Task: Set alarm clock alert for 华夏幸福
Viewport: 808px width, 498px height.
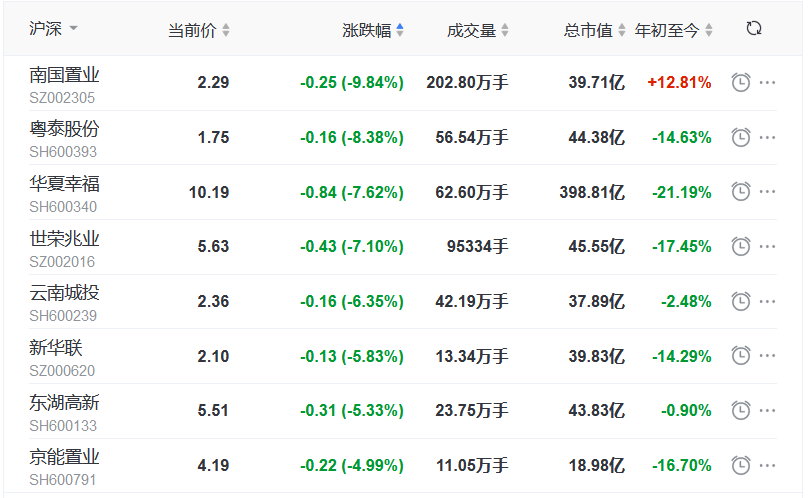Action: pos(741,192)
